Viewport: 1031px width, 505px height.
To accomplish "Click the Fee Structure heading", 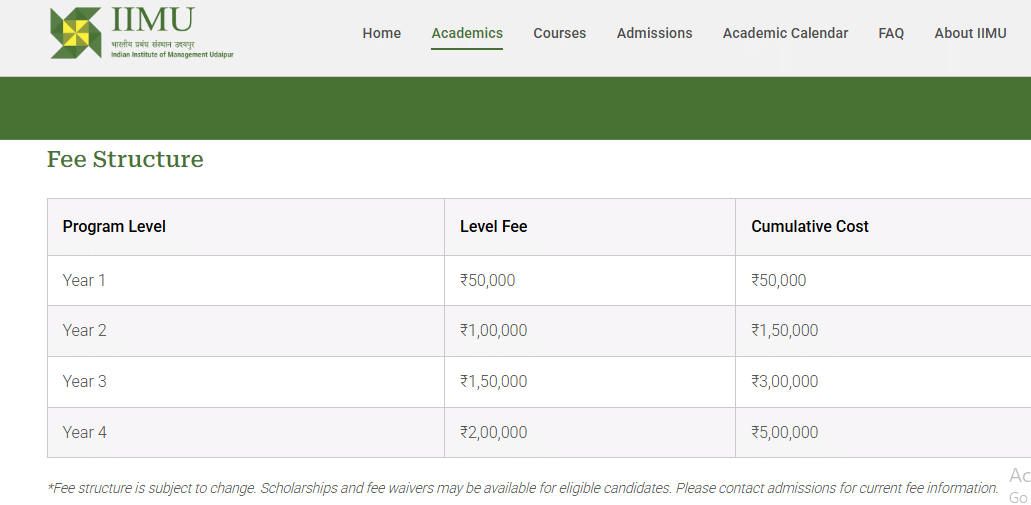I will tap(125, 159).
